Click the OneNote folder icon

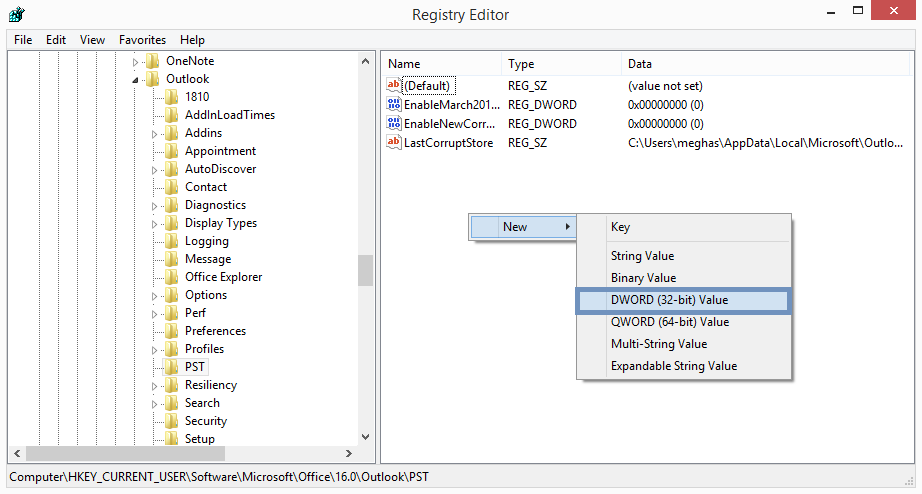click(x=152, y=61)
